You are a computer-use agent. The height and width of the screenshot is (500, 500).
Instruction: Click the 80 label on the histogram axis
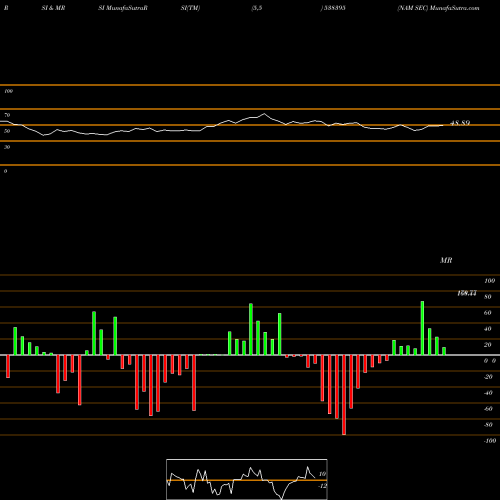[x=488, y=297]
